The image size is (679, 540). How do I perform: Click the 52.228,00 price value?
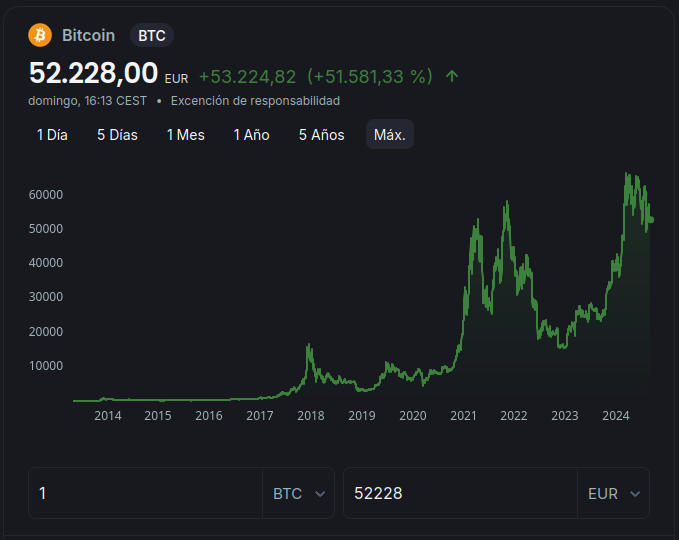pyautogui.click(x=93, y=74)
